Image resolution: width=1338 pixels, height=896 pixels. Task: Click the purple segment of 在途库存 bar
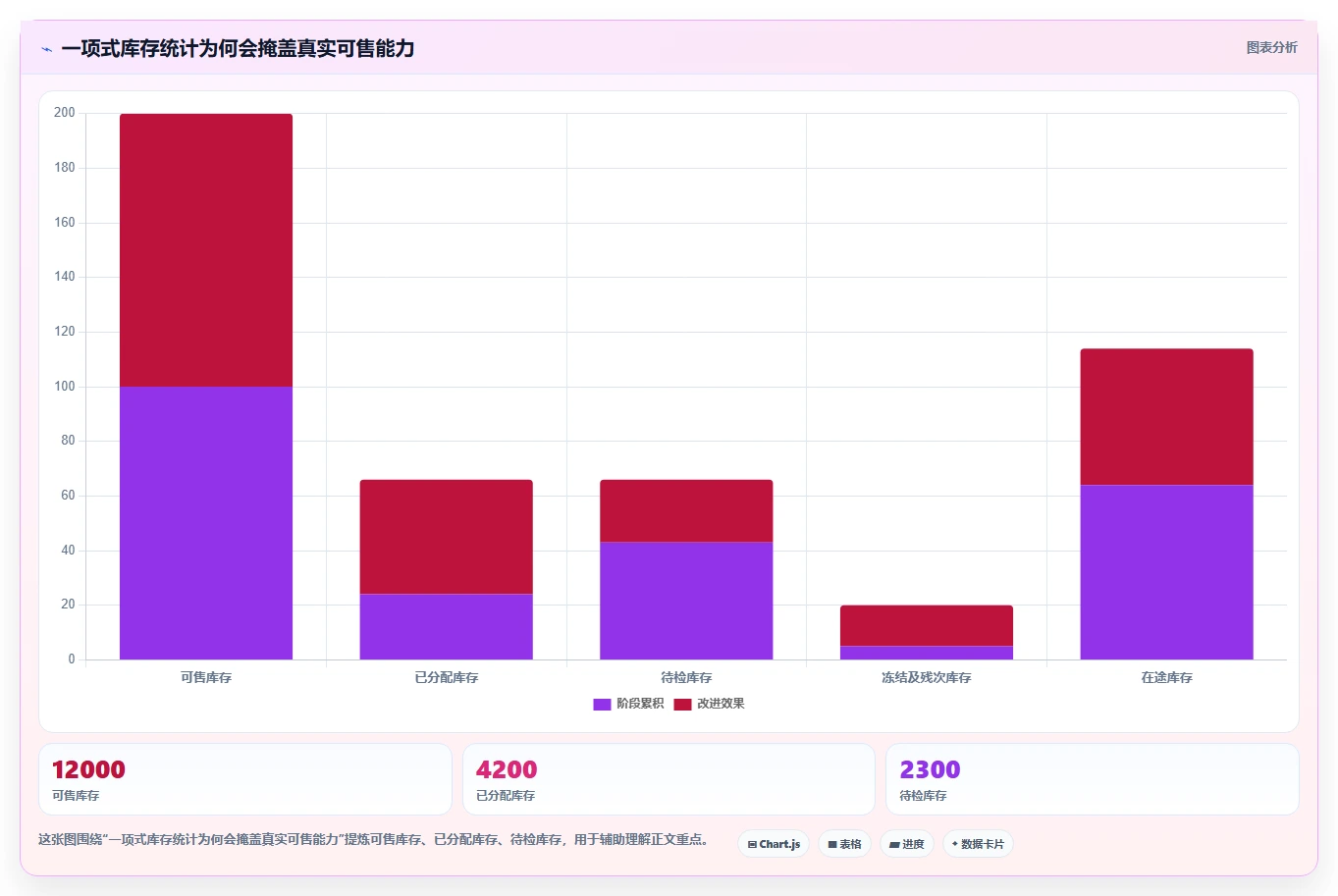pos(1167,572)
